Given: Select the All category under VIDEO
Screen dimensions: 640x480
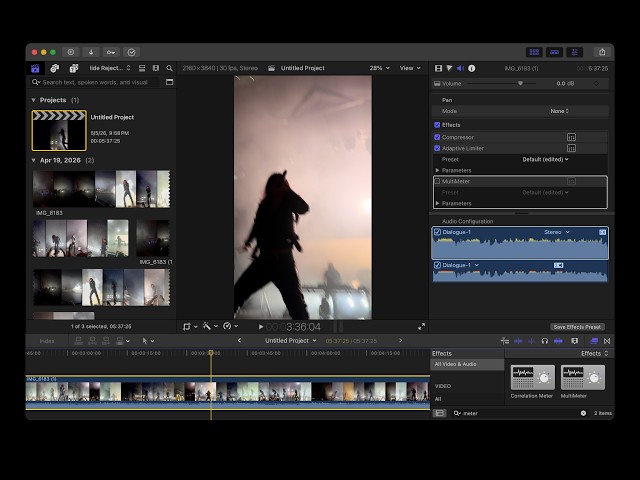Looking at the screenshot, I should pos(438,399).
